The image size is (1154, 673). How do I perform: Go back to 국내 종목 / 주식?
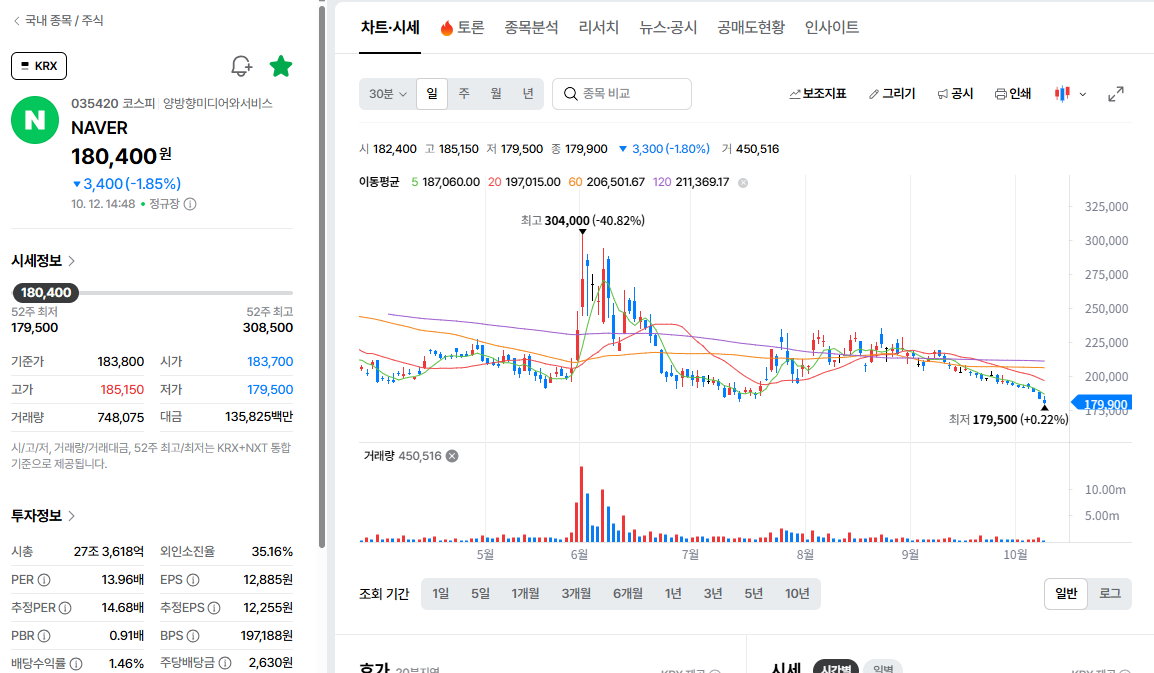[x=58, y=21]
